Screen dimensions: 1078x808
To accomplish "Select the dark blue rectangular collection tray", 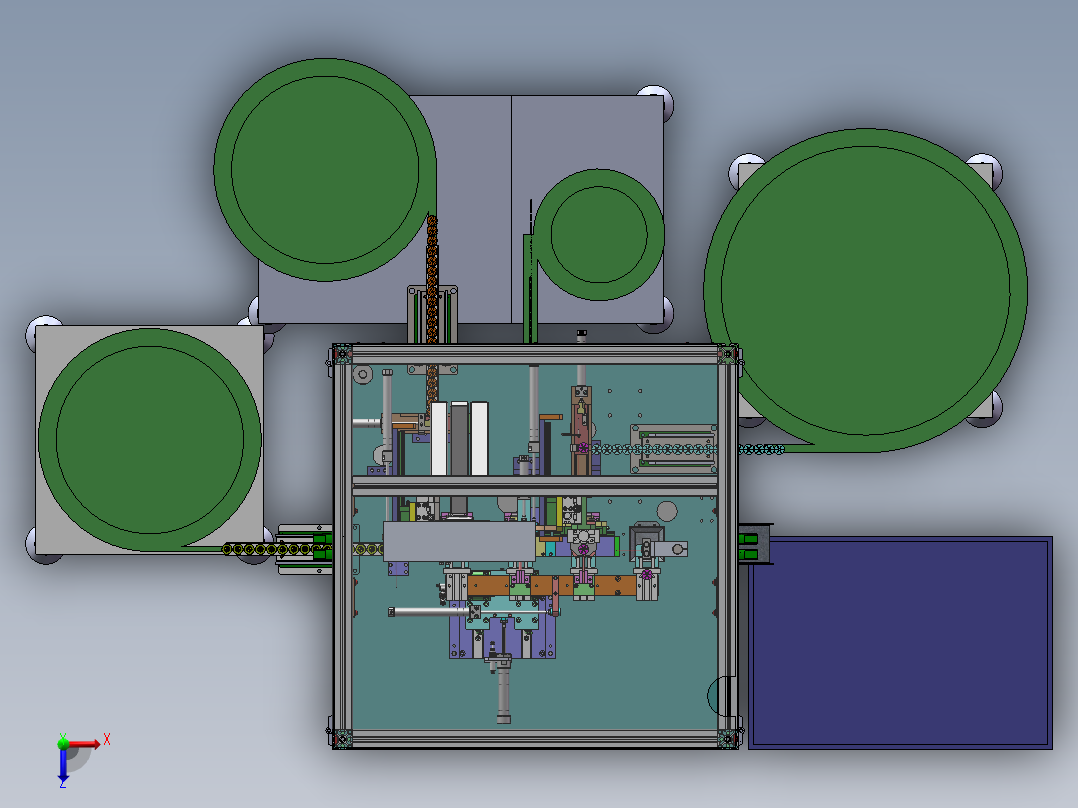I will tap(900, 642).
